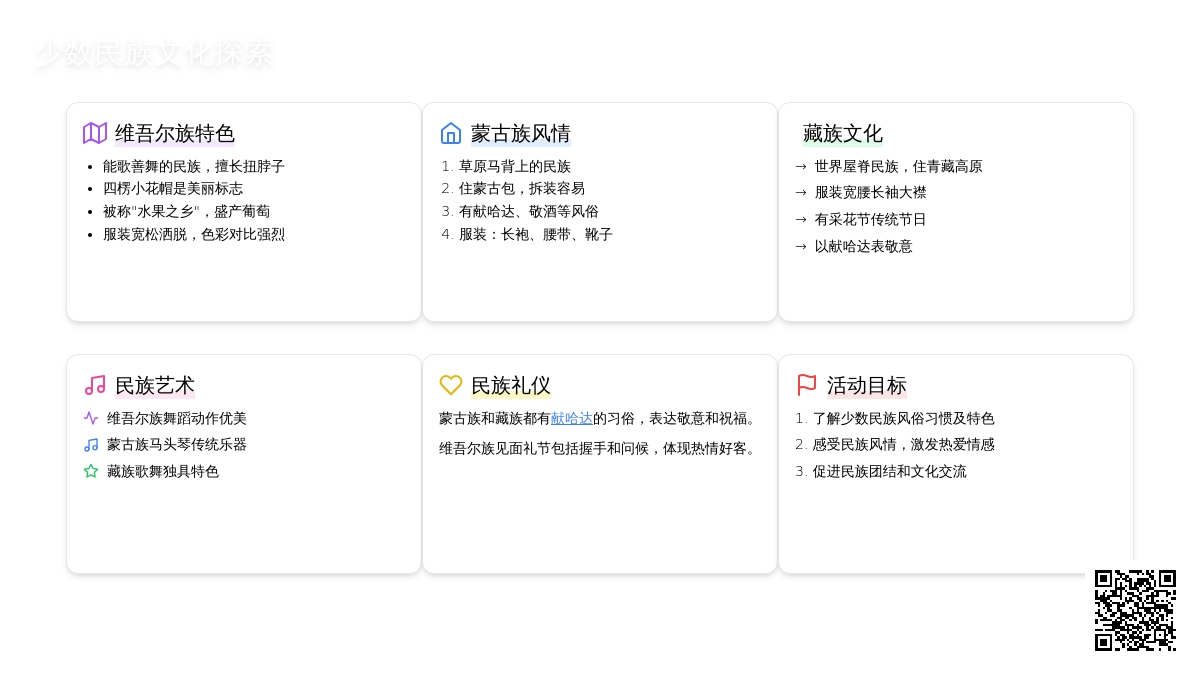The image size is (1200, 675).
Task: Click the pink music icon beside 民族艺术
Action: click(x=95, y=385)
